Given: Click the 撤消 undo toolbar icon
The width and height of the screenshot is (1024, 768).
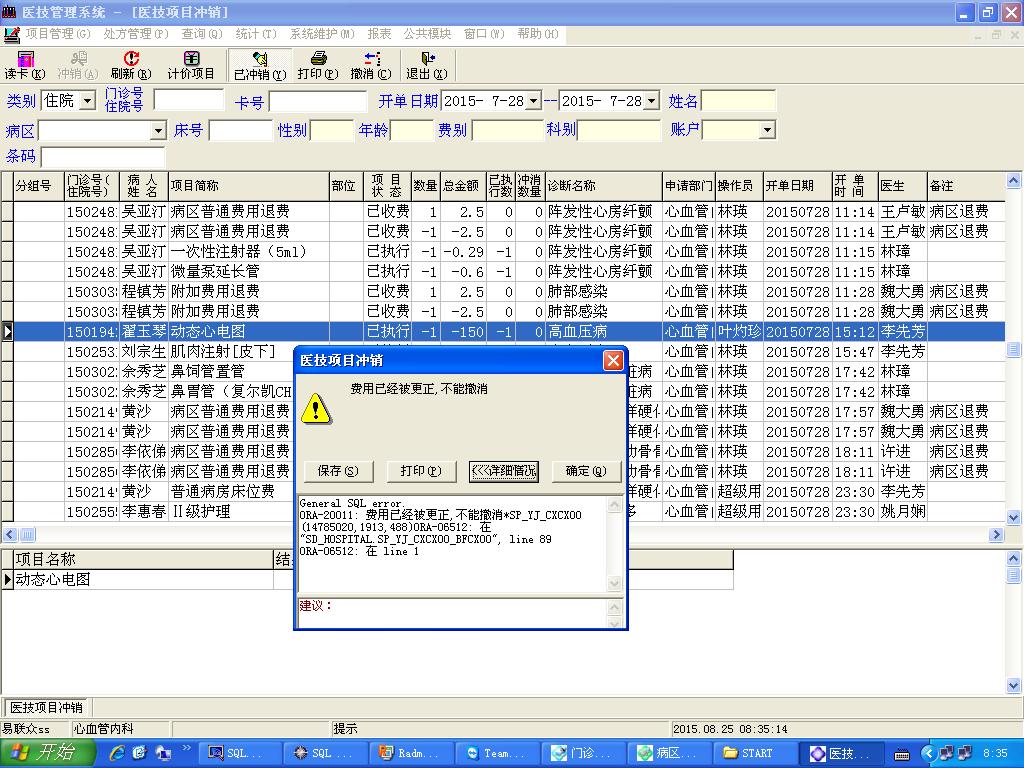Looking at the screenshot, I should click(x=371, y=65).
